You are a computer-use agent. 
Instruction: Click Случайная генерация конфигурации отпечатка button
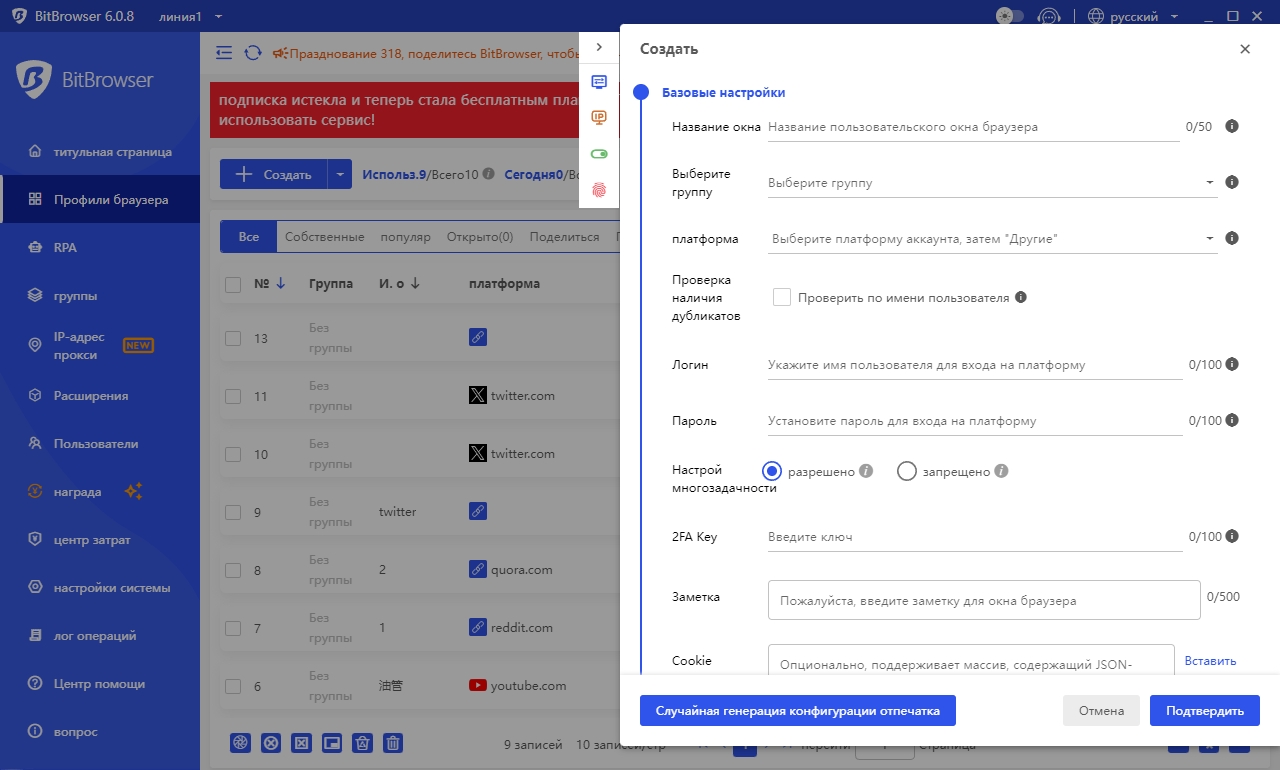click(x=798, y=711)
